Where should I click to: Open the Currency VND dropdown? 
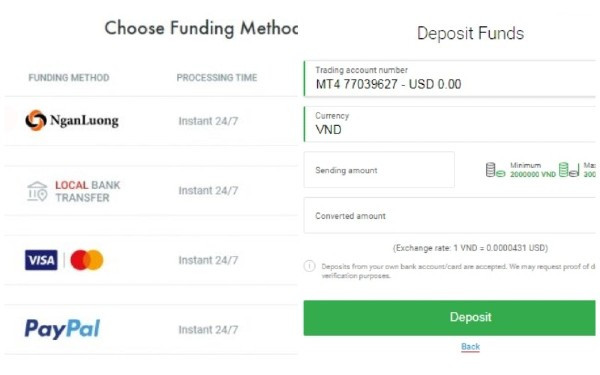click(450, 124)
